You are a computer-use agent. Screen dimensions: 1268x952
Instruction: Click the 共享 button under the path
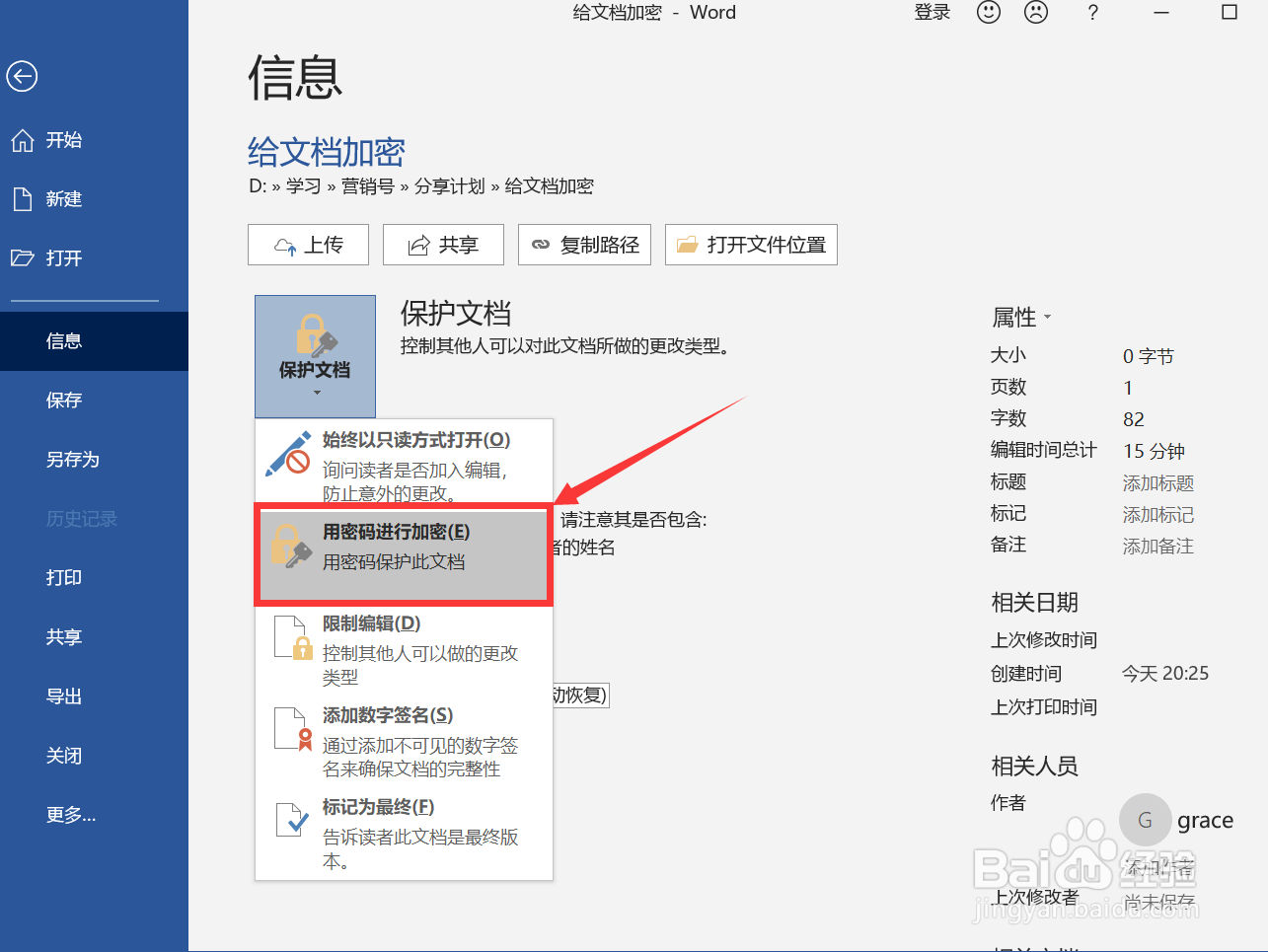[x=443, y=245]
